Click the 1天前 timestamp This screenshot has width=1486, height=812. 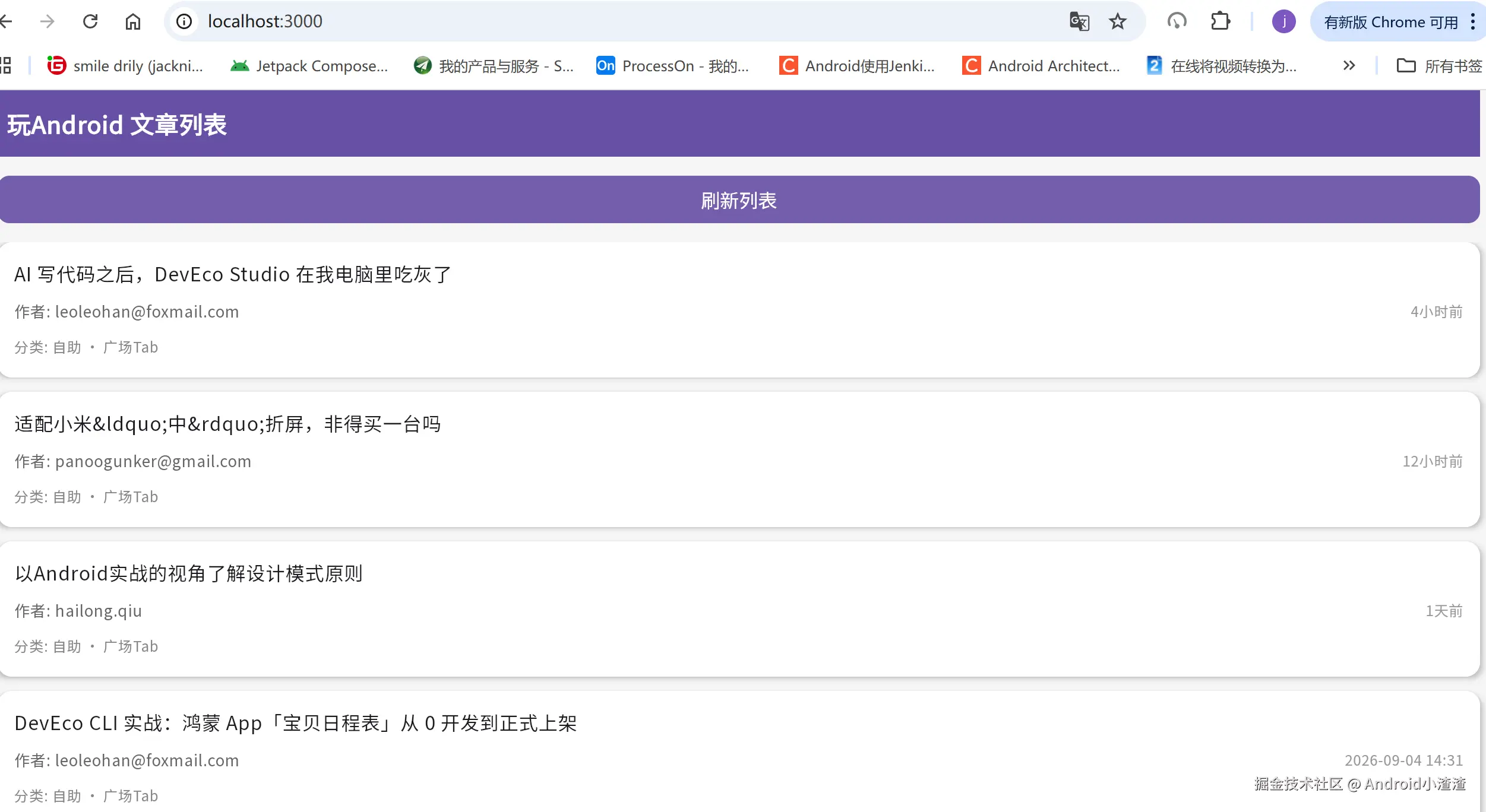[1444, 611]
